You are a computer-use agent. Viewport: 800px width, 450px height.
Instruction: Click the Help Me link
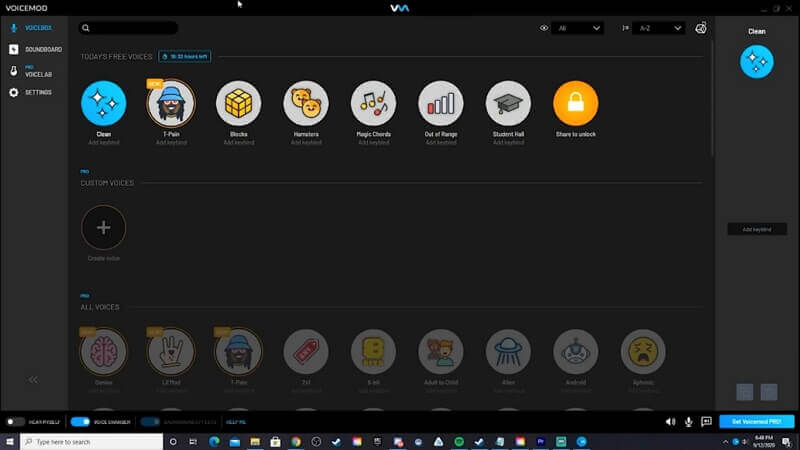[x=236, y=422]
